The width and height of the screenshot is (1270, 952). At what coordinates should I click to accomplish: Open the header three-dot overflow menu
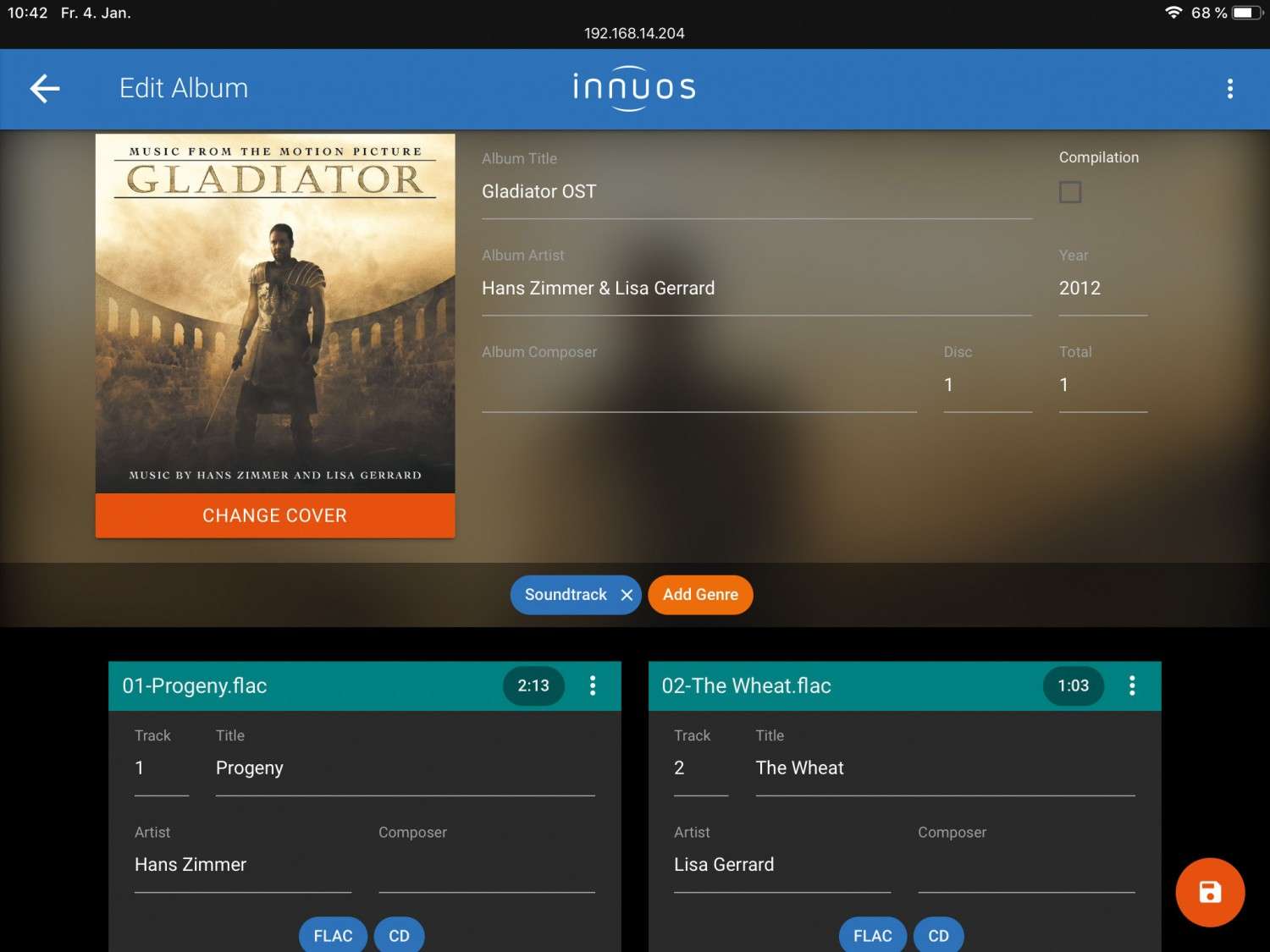(x=1229, y=88)
